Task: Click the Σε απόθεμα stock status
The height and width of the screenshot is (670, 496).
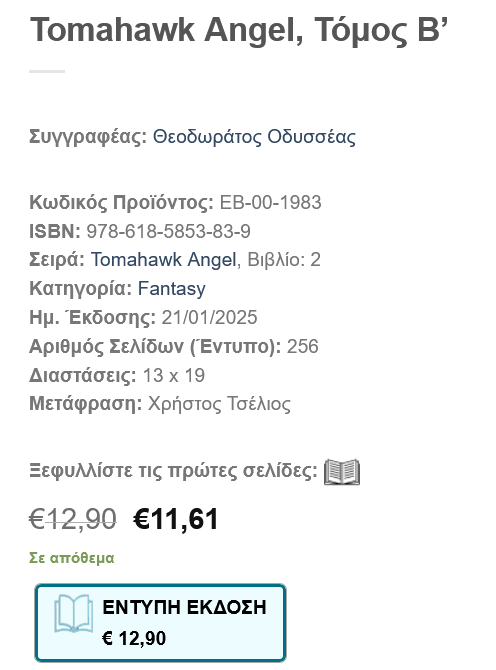Action: [72, 558]
